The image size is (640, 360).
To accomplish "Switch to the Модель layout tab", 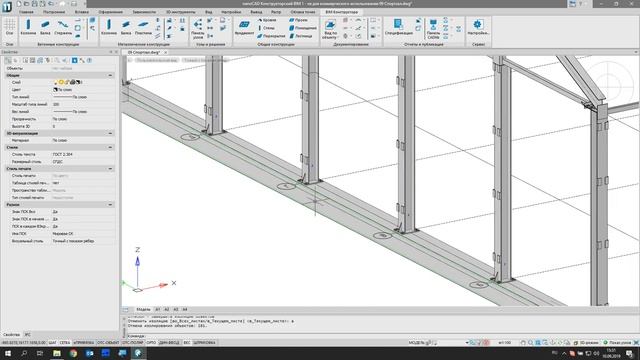I will point(143,309).
